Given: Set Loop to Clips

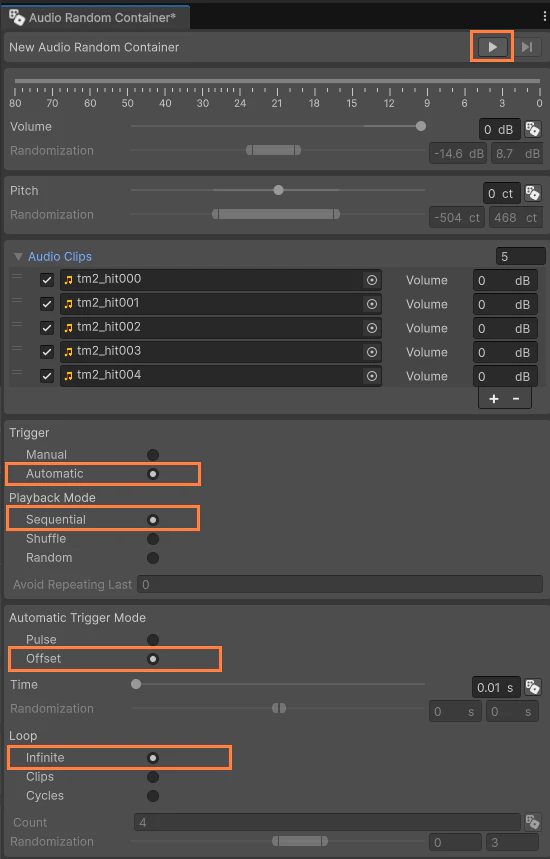Looking at the screenshot, I should 153,777.
